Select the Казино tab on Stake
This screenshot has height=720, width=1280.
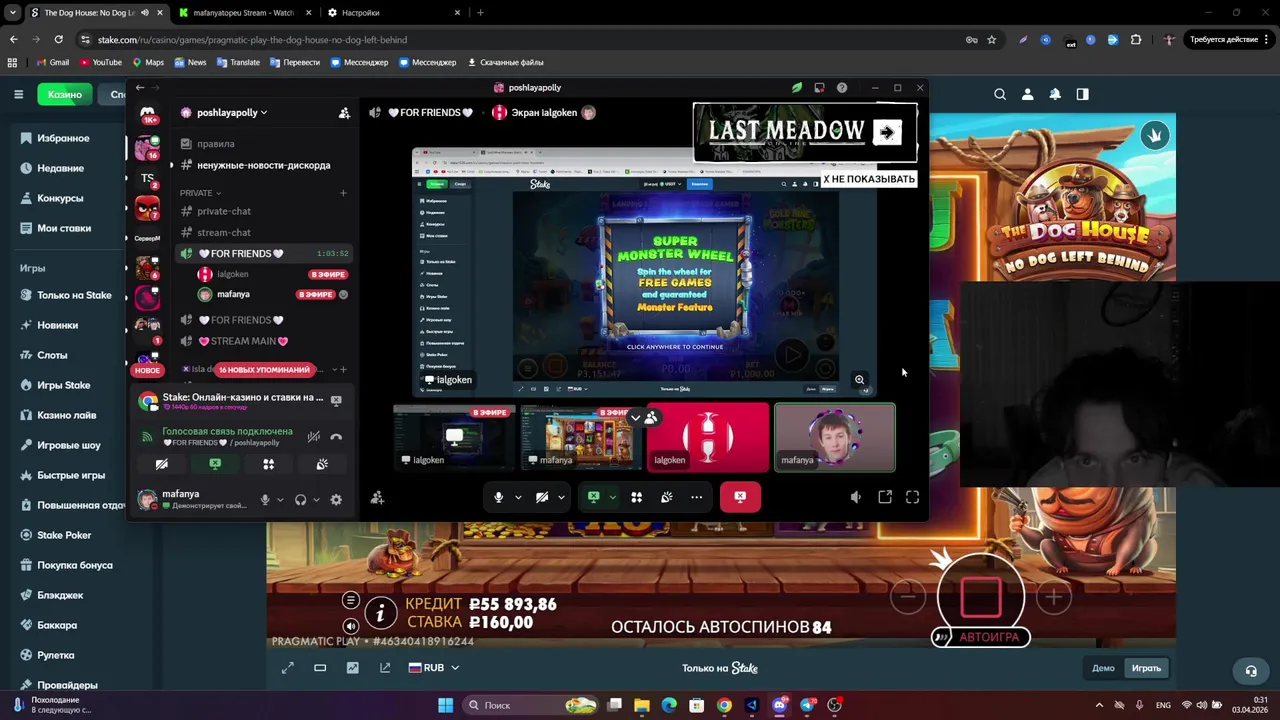[x=65, y=94]
